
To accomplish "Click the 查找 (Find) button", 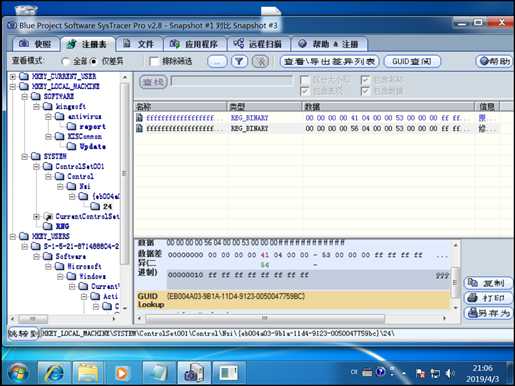I will pyautogui.click(x=153, y=82).
